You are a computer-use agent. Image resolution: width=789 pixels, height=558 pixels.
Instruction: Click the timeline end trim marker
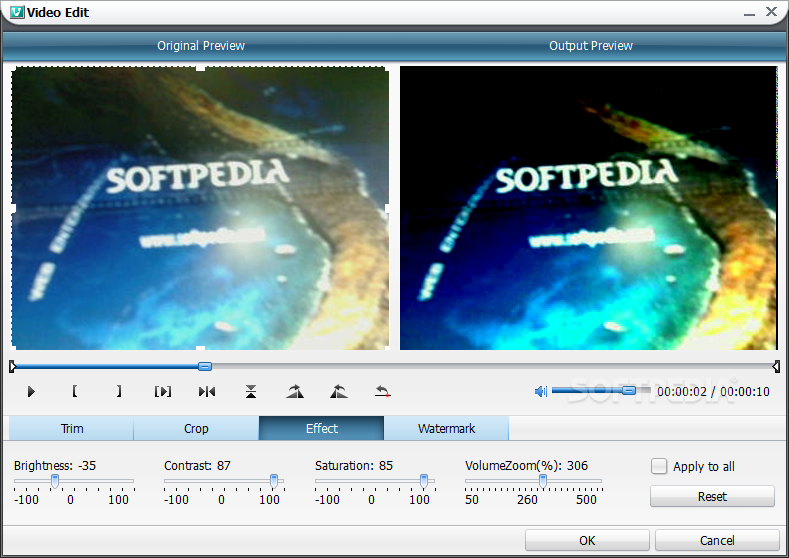776,366
